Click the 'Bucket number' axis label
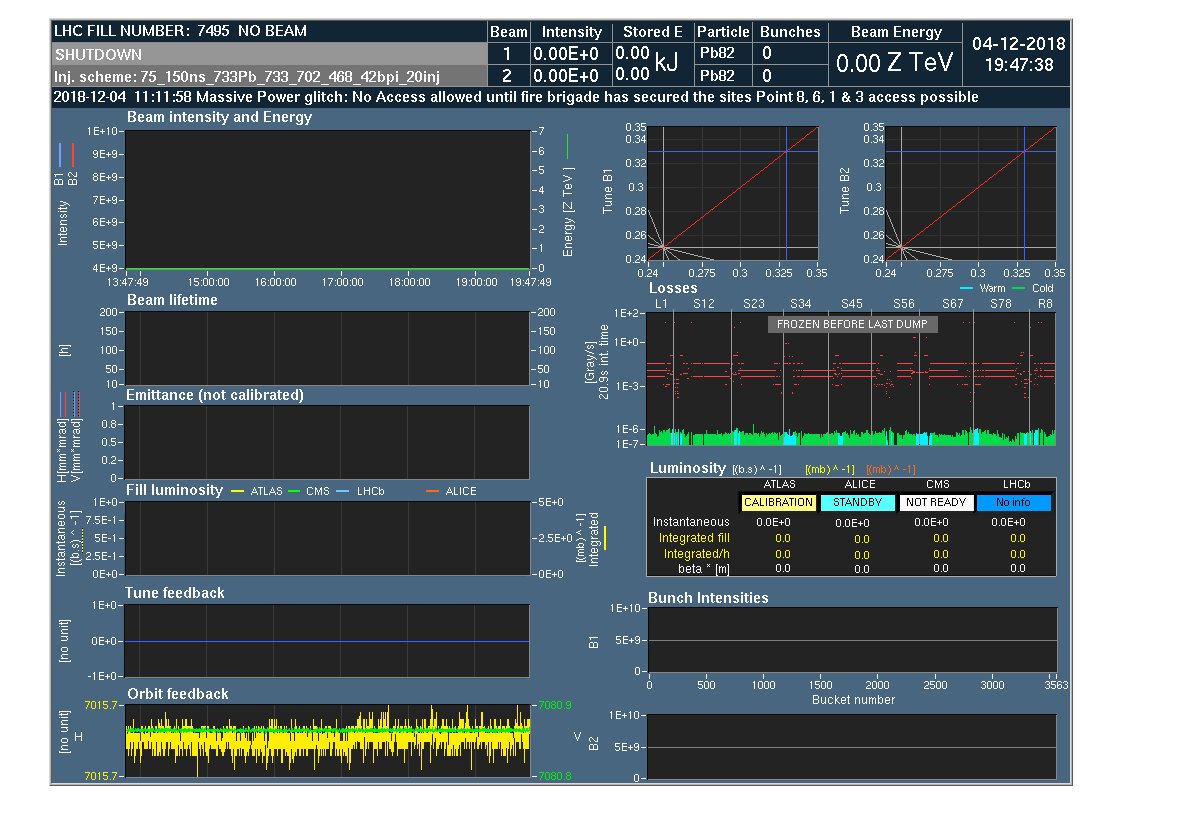 854,700
